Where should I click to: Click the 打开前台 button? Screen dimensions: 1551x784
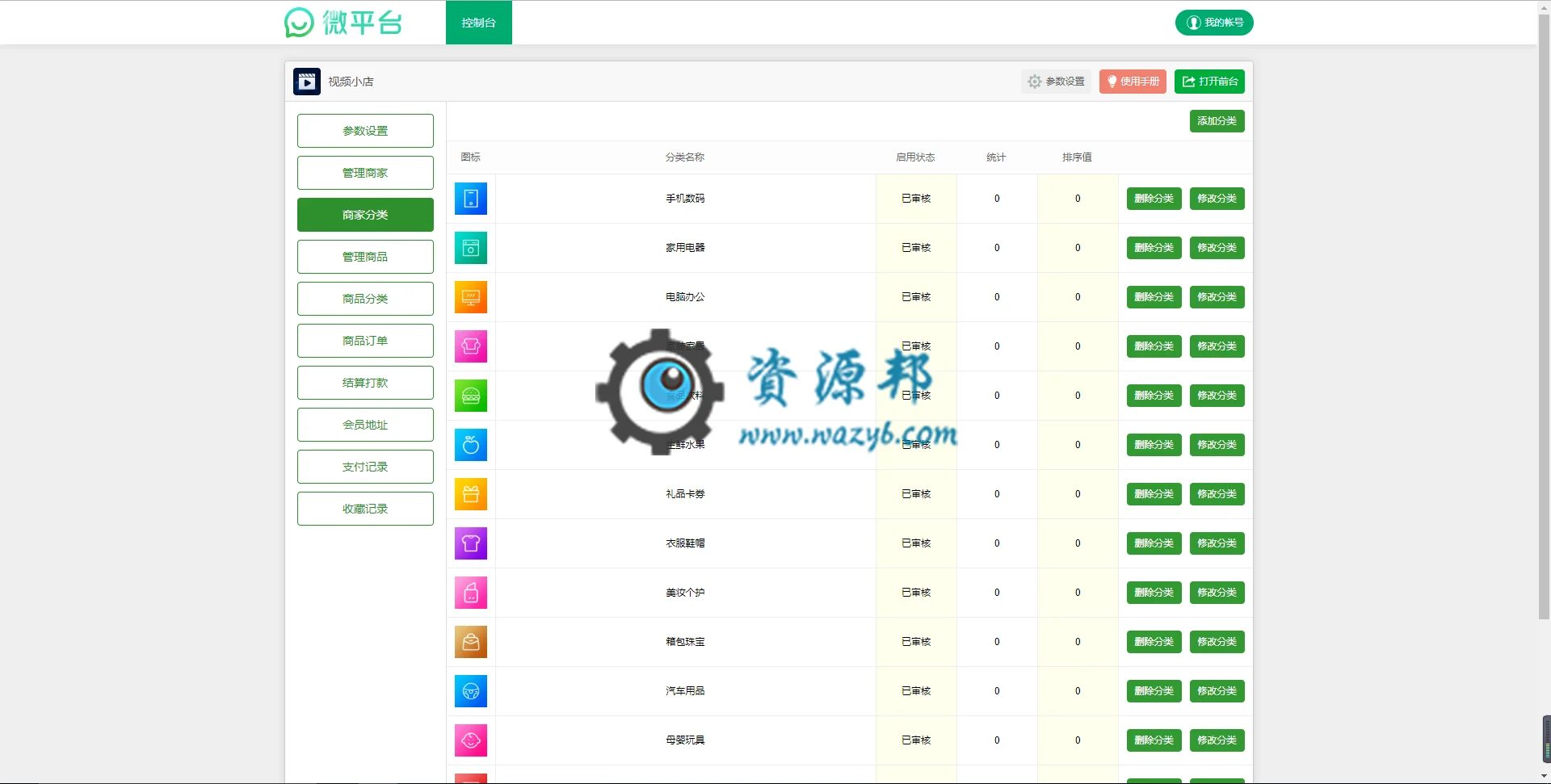click(1209, 82)
